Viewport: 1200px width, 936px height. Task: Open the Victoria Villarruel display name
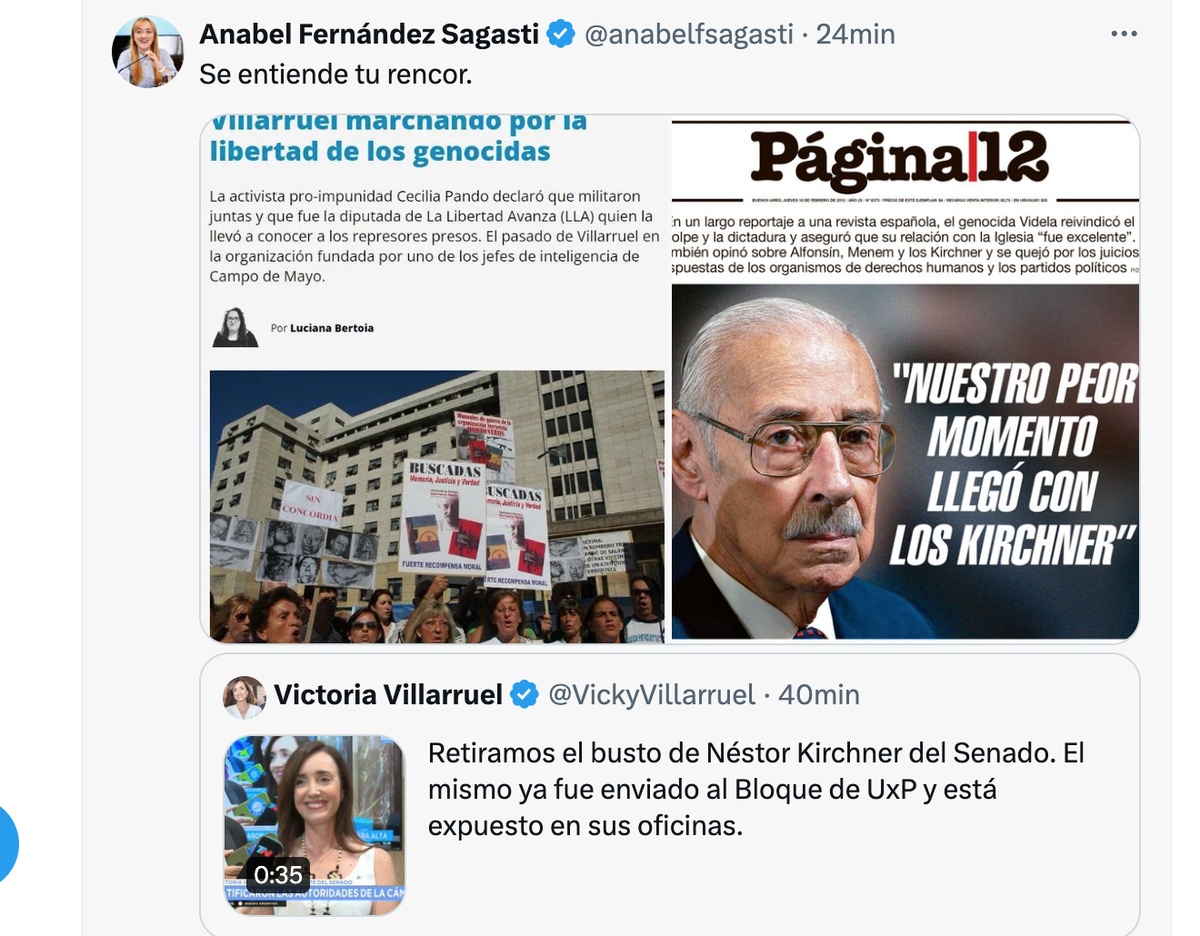click(388, 694)
